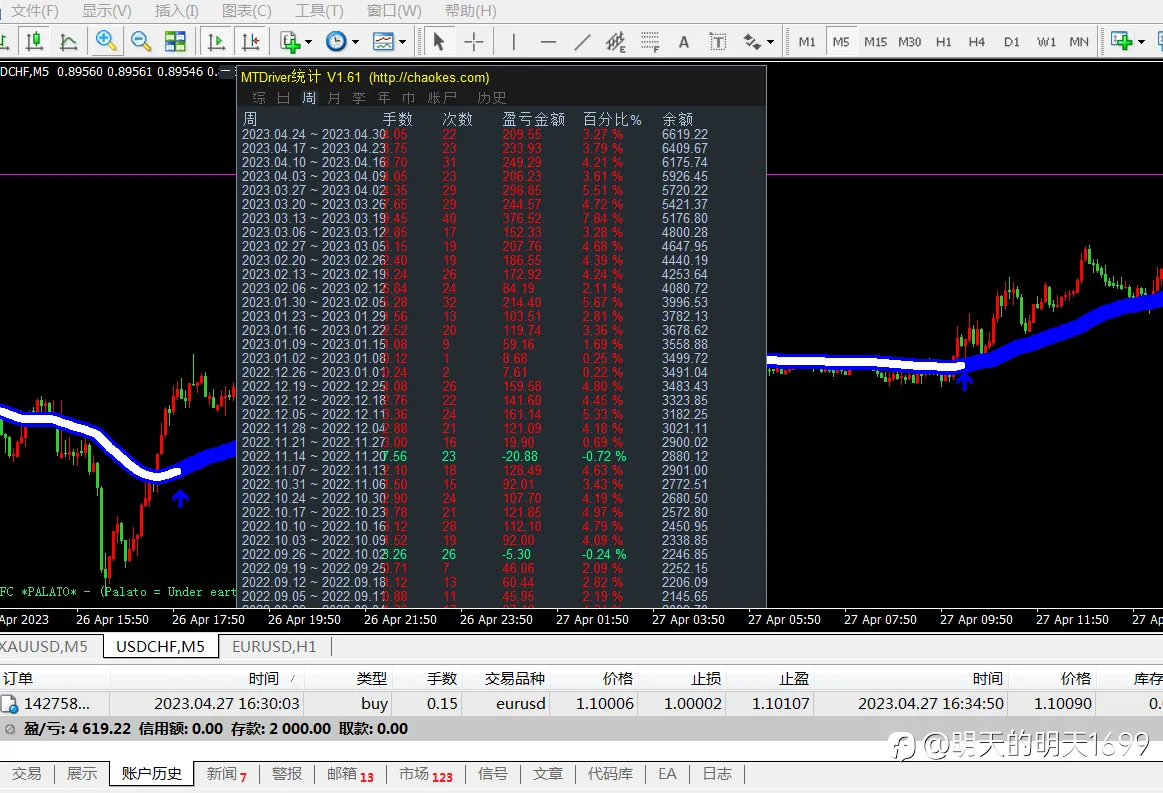
Task: Open the 工具(T) menu
Action: (320, 11)
